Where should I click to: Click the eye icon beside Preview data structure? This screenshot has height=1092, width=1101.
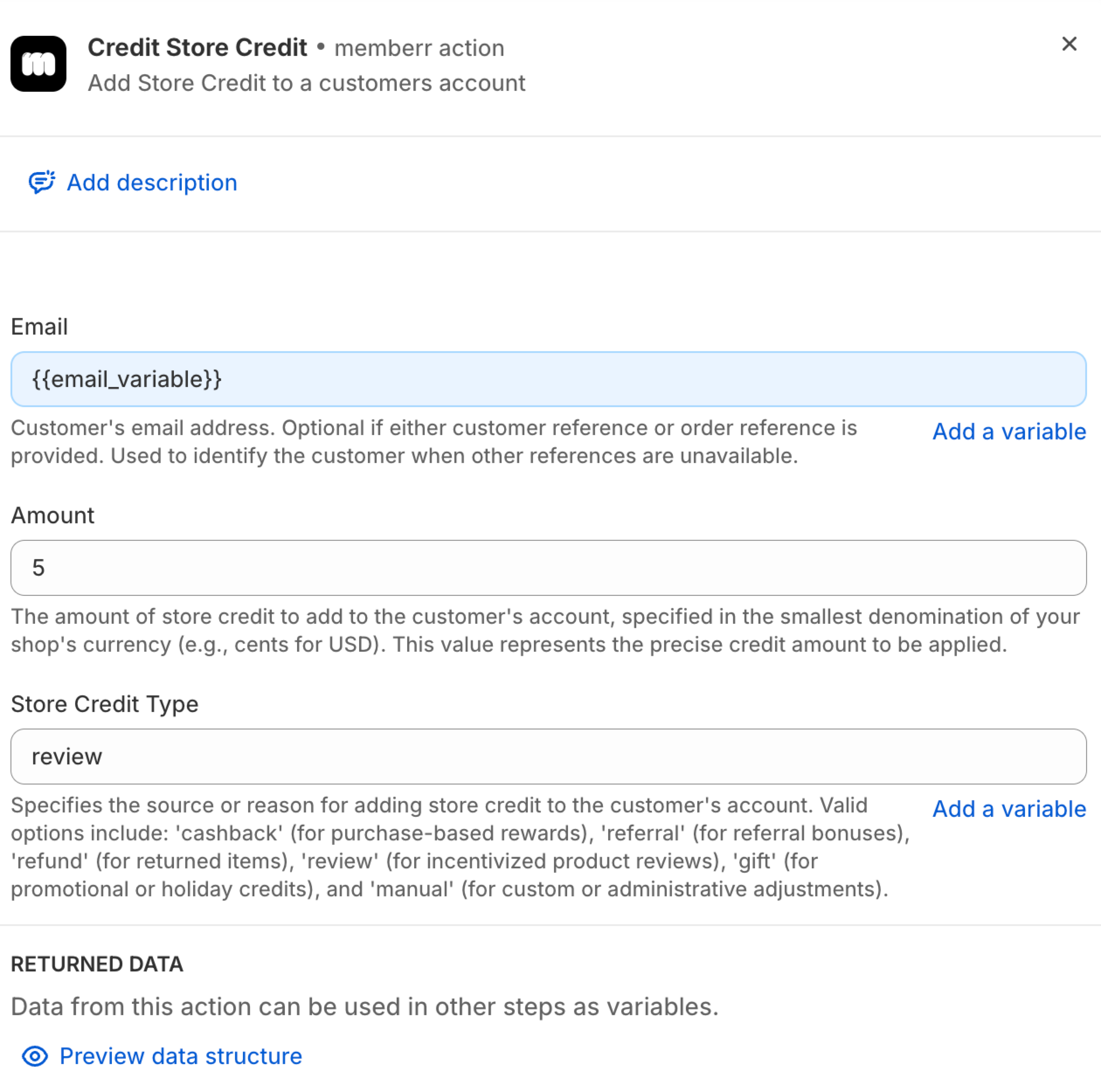(x=35, y=1056)
